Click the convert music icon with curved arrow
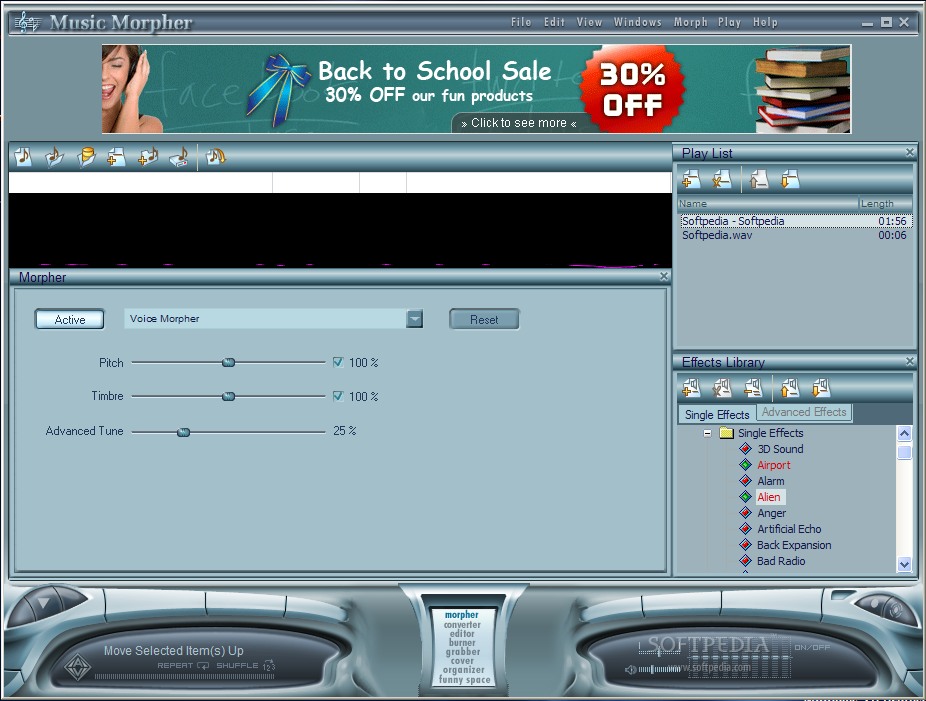This screenshot has width=926, height=701. (x=215, y=157)
